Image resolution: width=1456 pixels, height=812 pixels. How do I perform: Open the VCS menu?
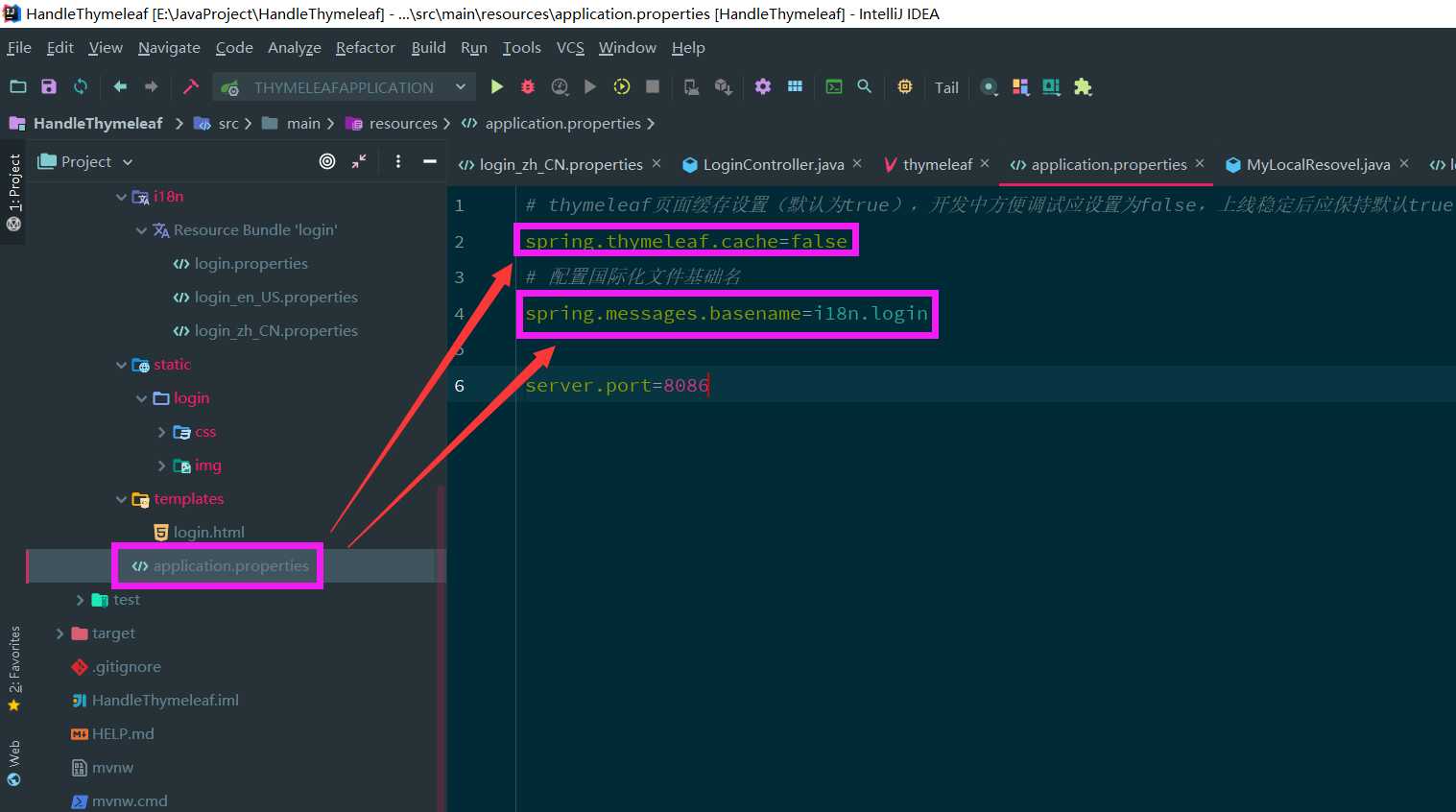[570, 47]
